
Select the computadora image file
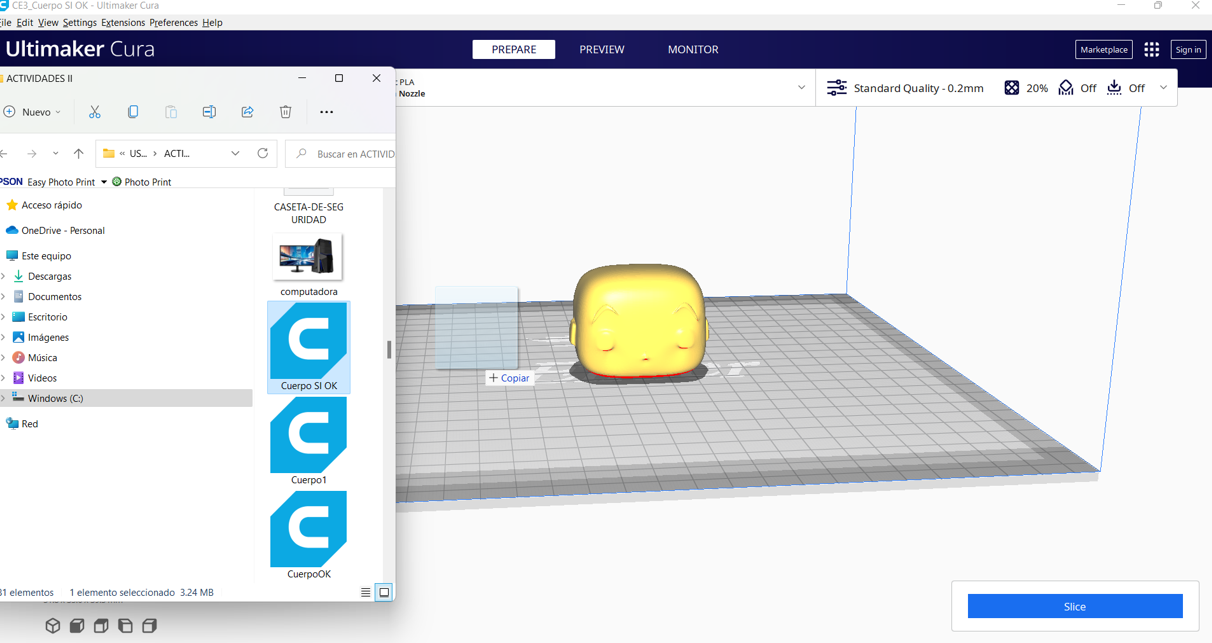(309, 265)
